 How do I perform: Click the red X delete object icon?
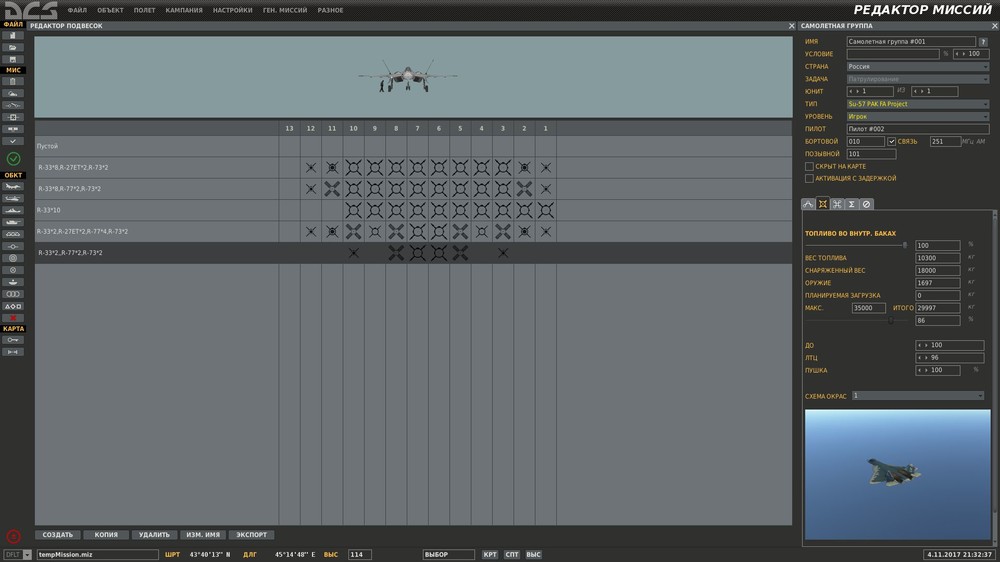coord(13,318)
